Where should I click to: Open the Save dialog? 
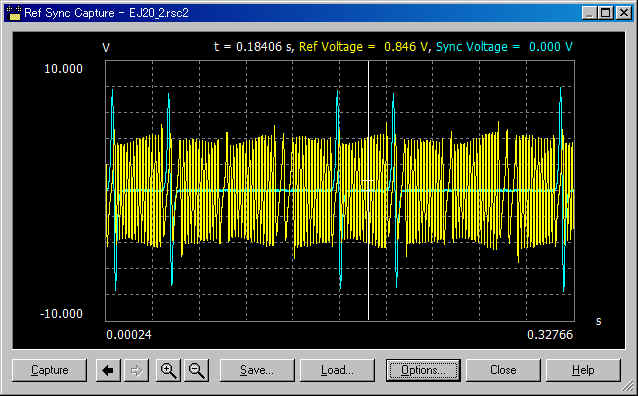(x=257, y=370)
